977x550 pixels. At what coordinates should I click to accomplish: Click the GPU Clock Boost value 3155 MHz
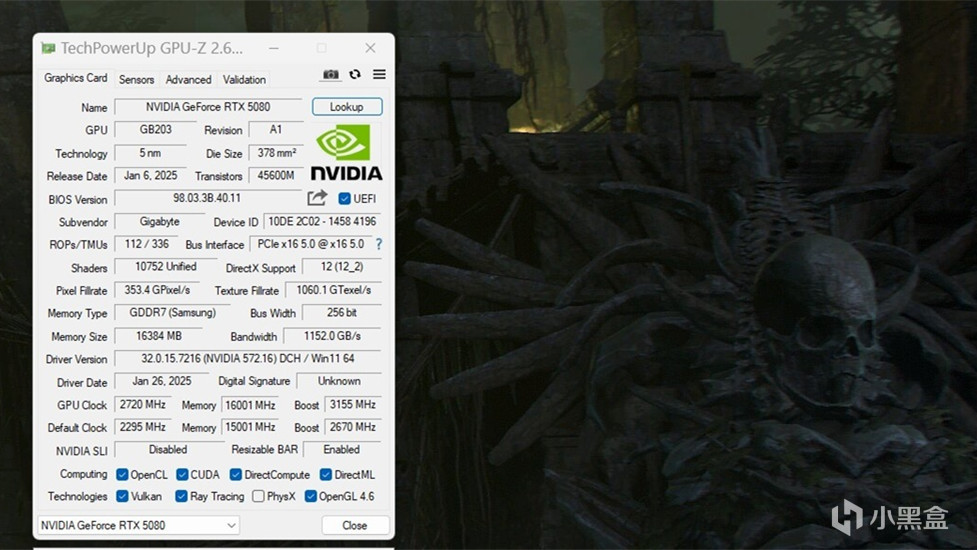tap(353, 405)
